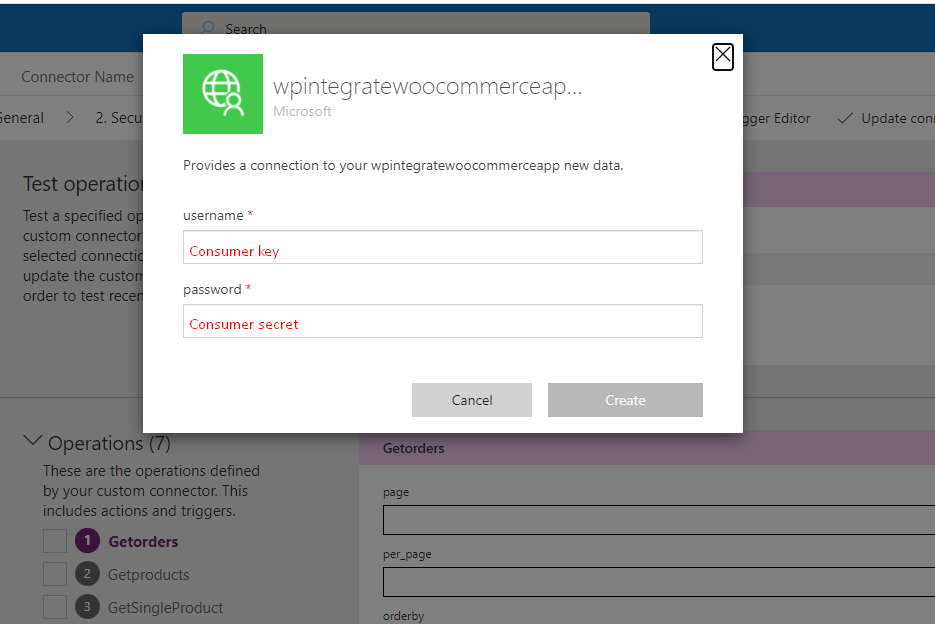Click the number 3 badge for GetSingleProduct
Screen dimensions: 935x624
click(87, 607)
